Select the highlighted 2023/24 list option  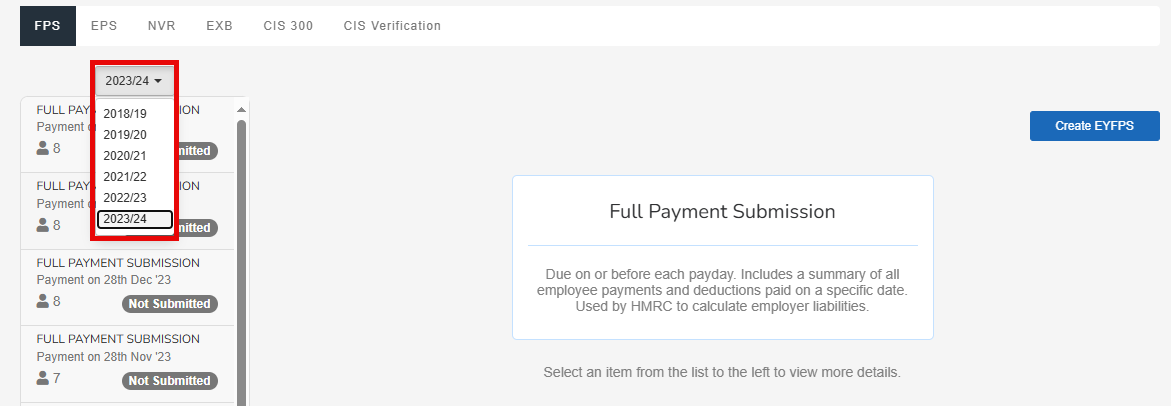click(134, 220)
